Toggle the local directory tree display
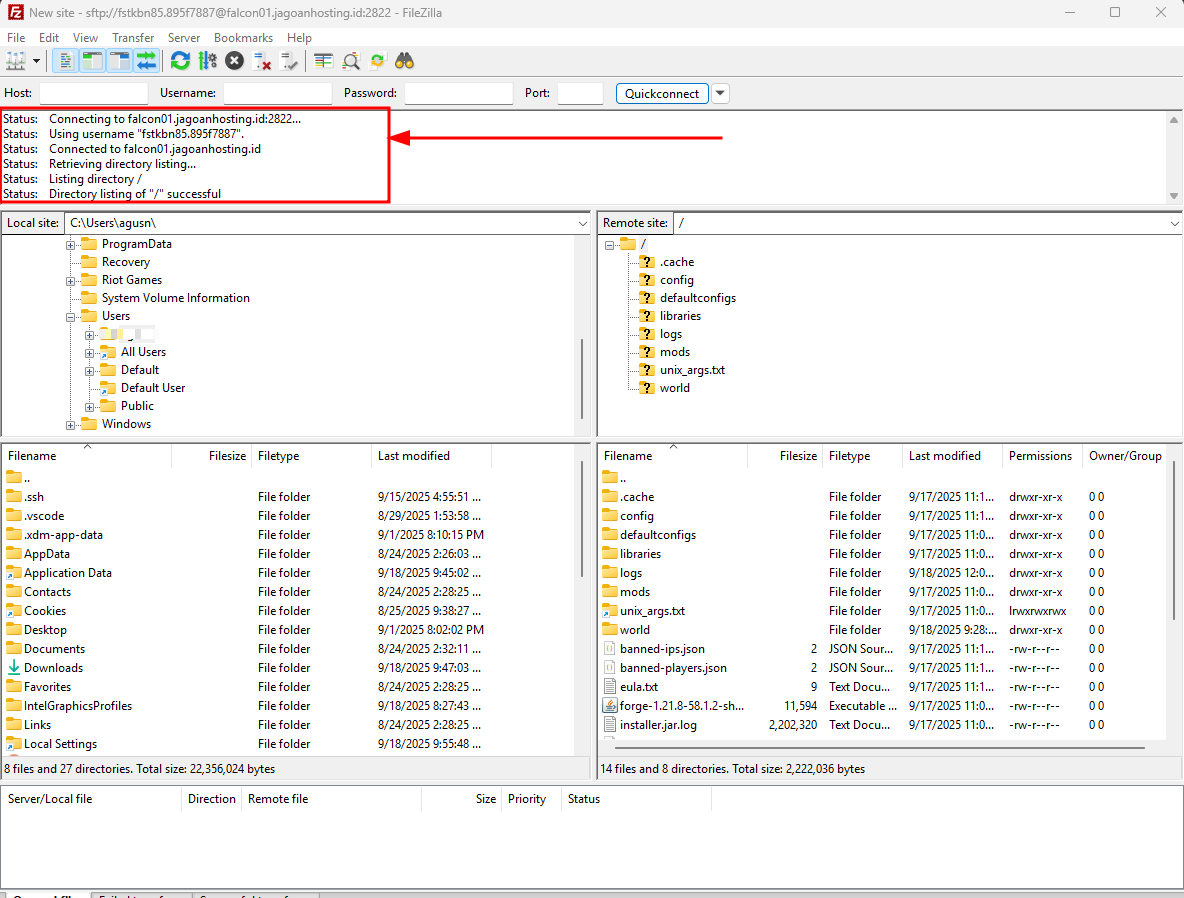The width and height of the screenshot is (1184, 898). coord(92,61)
